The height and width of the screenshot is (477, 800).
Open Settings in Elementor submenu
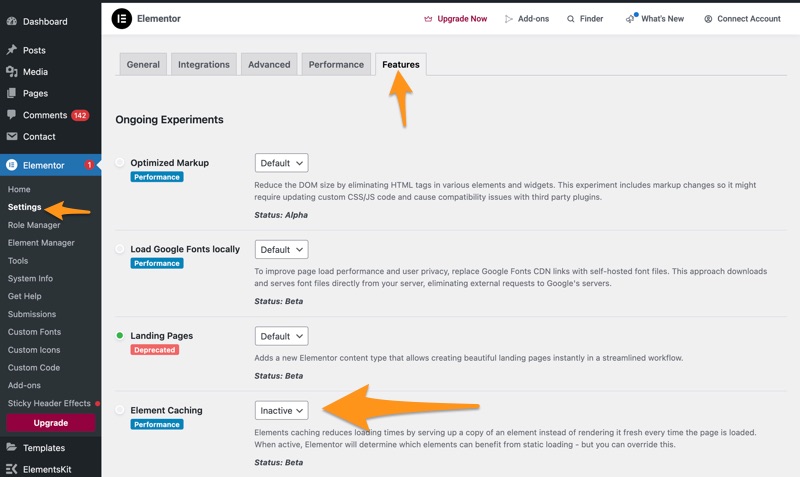click(x=24, y=207)
